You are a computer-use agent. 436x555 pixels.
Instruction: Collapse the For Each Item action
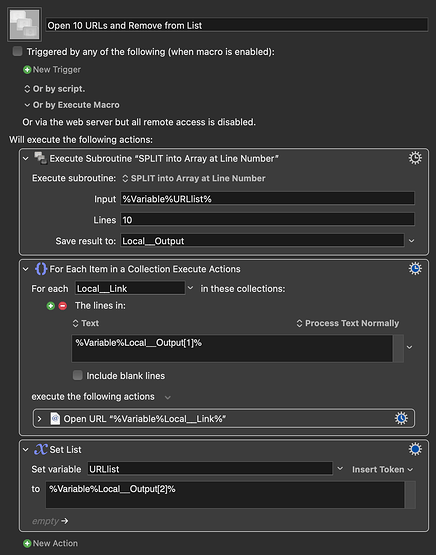tap(25, 269)
